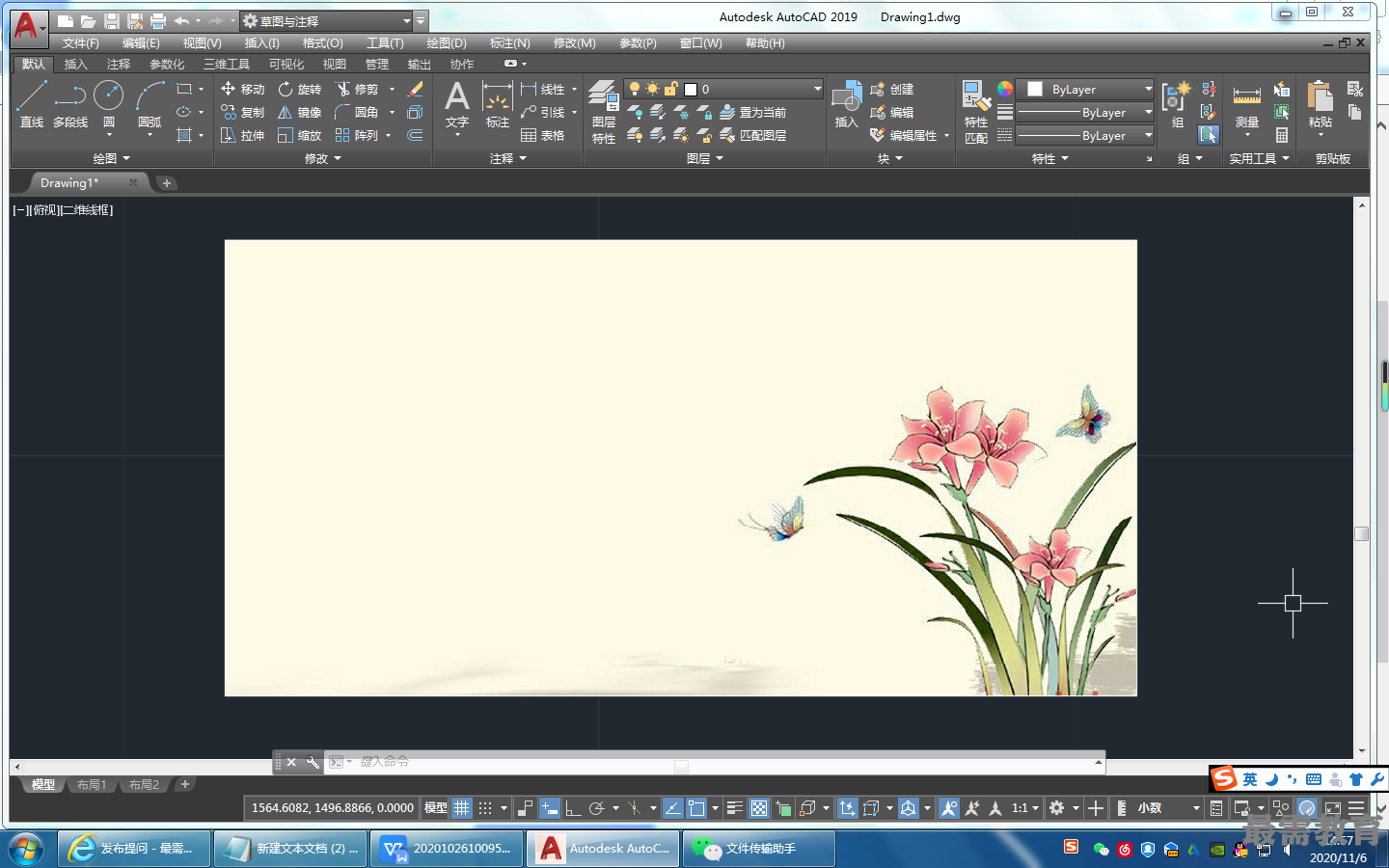
Task: Open the 格式(O) menu
Action: (x=322, y=43)
